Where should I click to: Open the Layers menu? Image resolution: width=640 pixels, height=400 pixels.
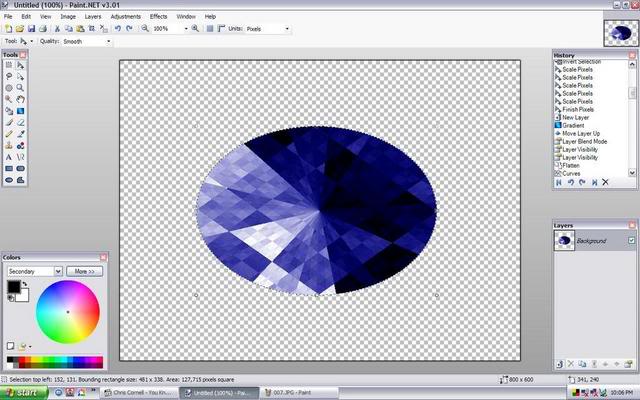pyautogui.click(x=93, y=17)
